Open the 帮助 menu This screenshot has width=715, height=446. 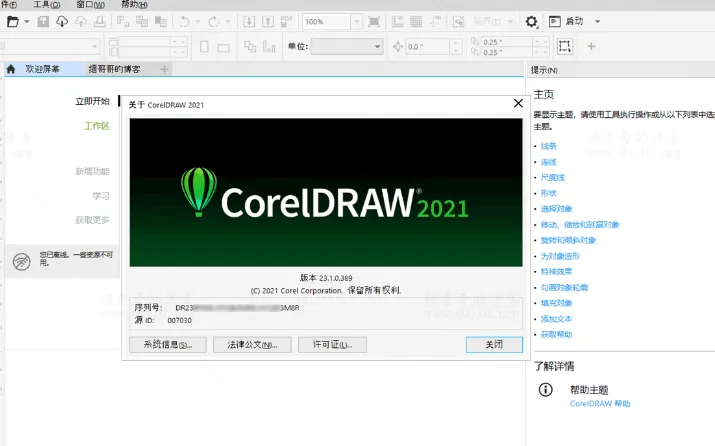click(x=134, y=5)
